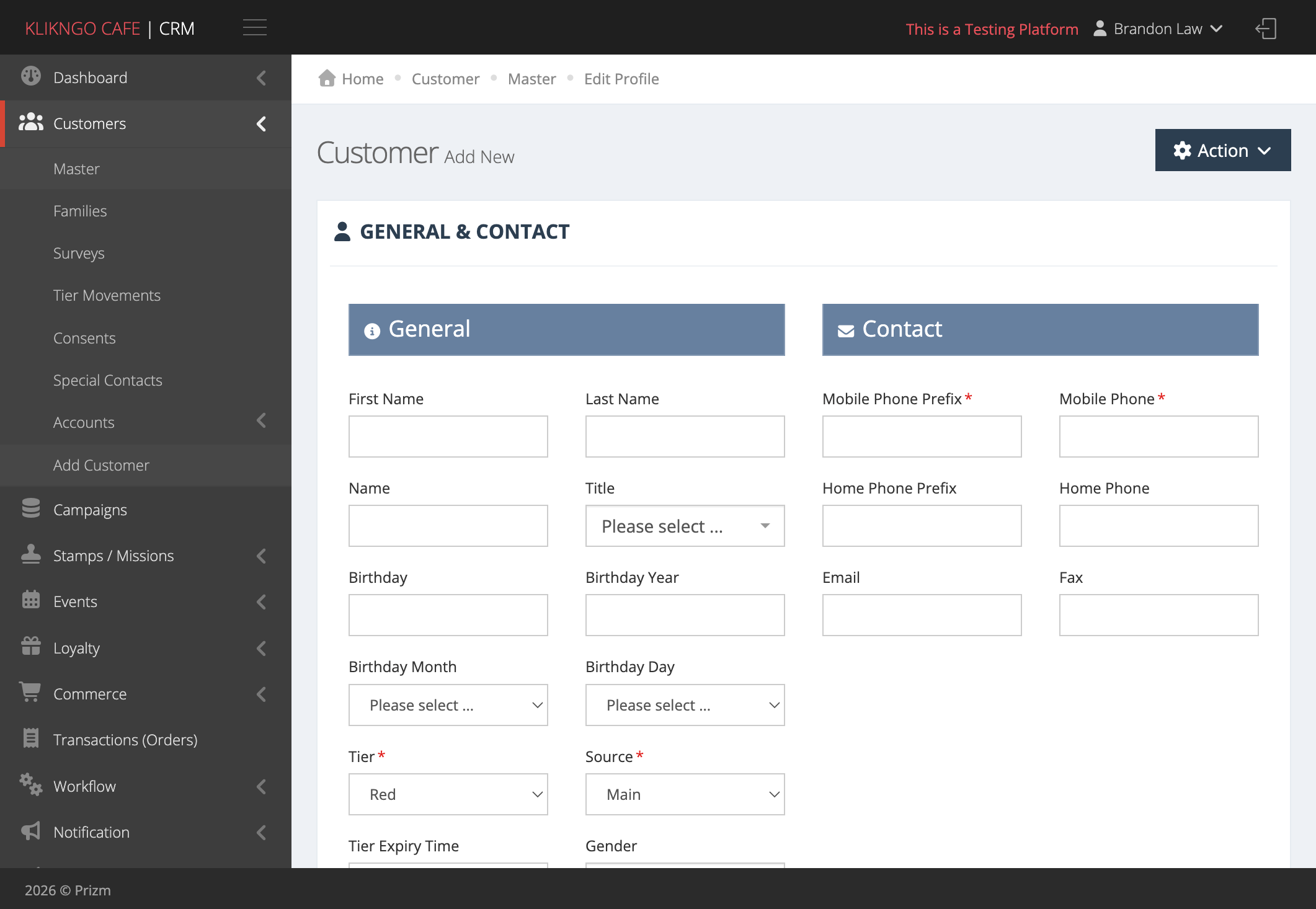Click the Edit Profile breadcrumb
Screen dimensions: 1316x909
coord(621,79)
